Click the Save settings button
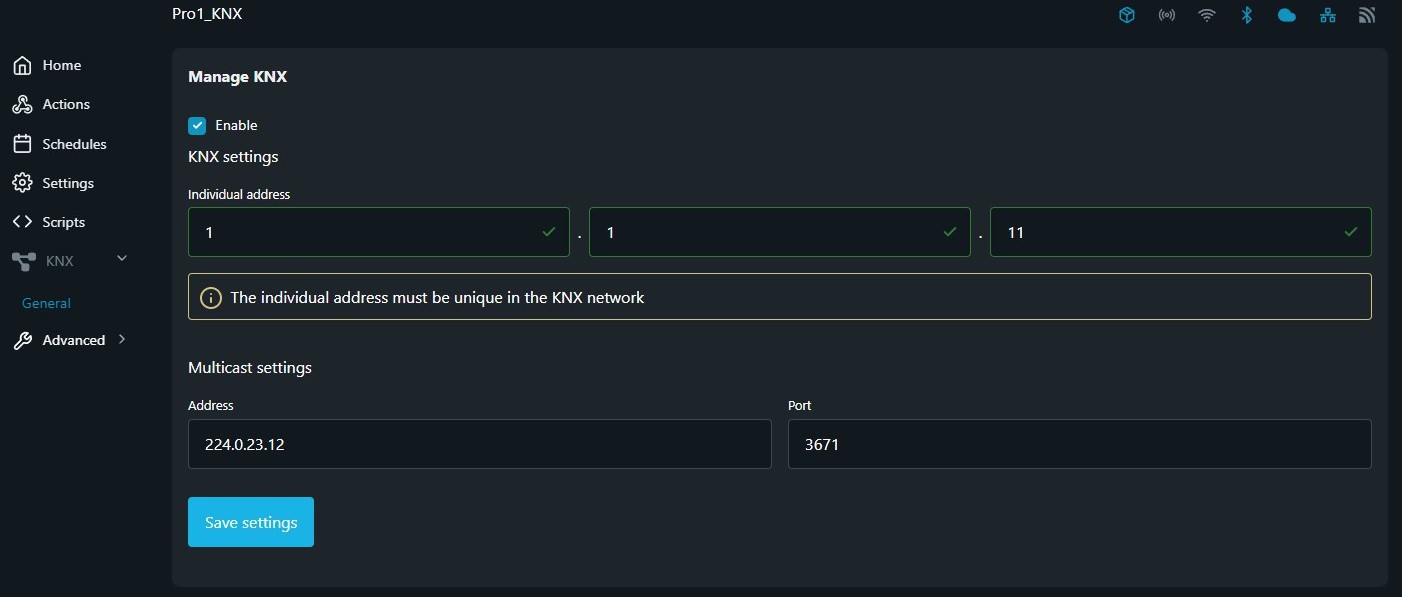The width and height of the screenshot is (1402, 597). point(250,521)
